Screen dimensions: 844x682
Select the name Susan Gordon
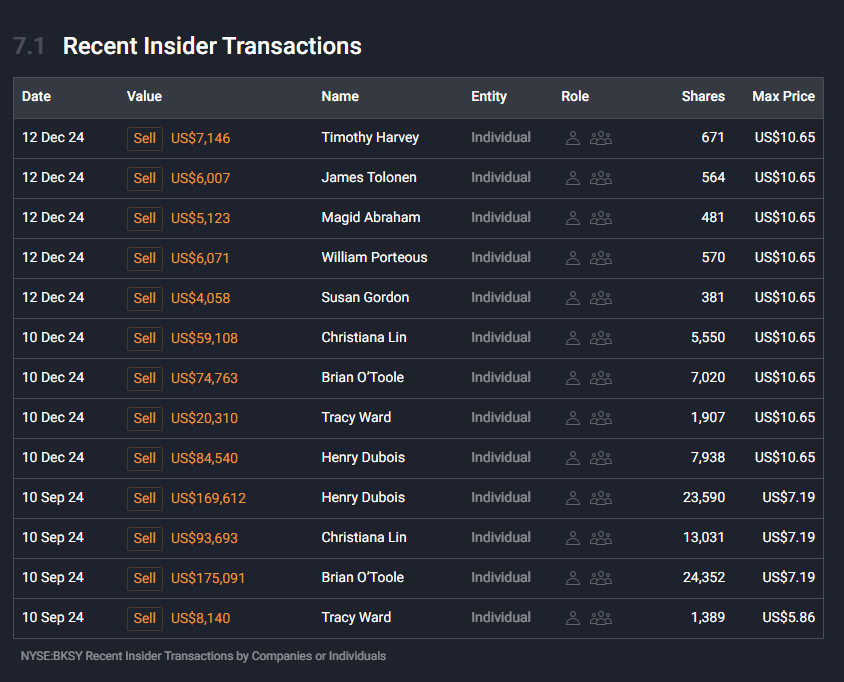tap(365, 298)
